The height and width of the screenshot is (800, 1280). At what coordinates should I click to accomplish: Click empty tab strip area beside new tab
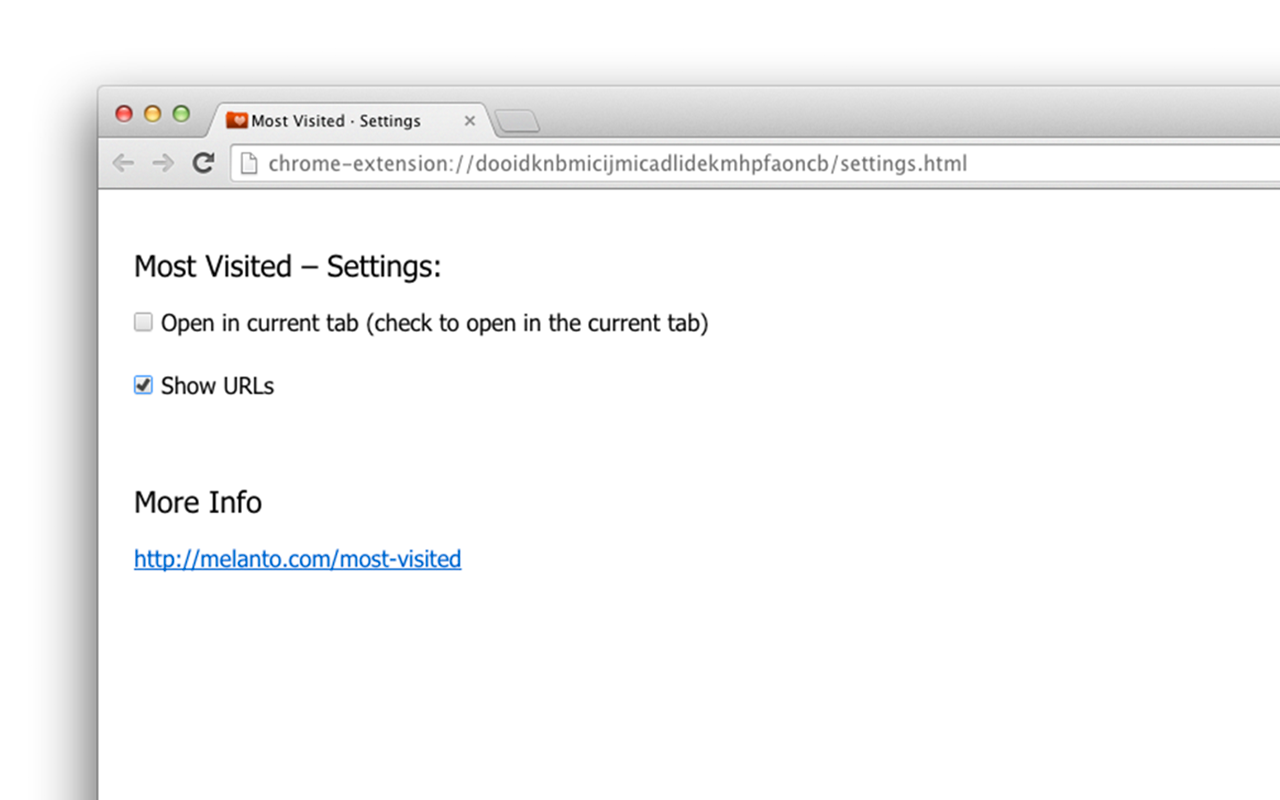[x=900, y=120]
